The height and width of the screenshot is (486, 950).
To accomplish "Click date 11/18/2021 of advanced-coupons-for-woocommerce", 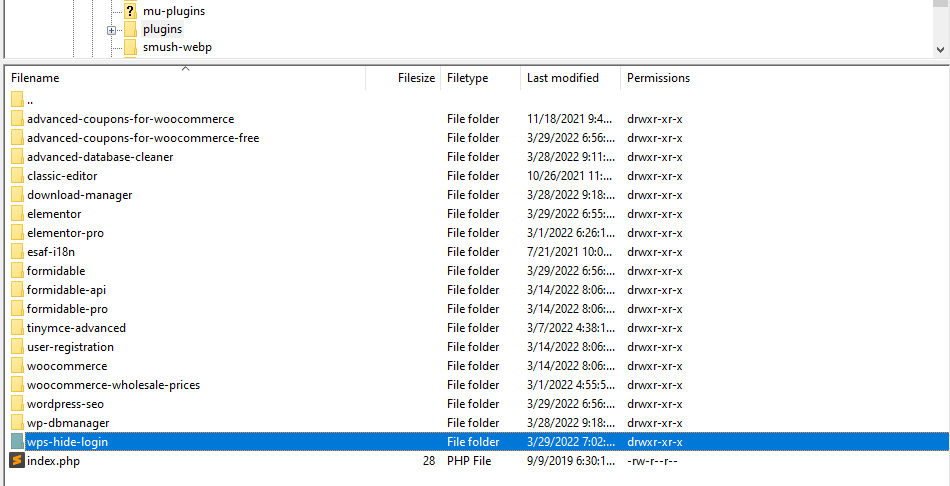I will click(x=570, y=119).
